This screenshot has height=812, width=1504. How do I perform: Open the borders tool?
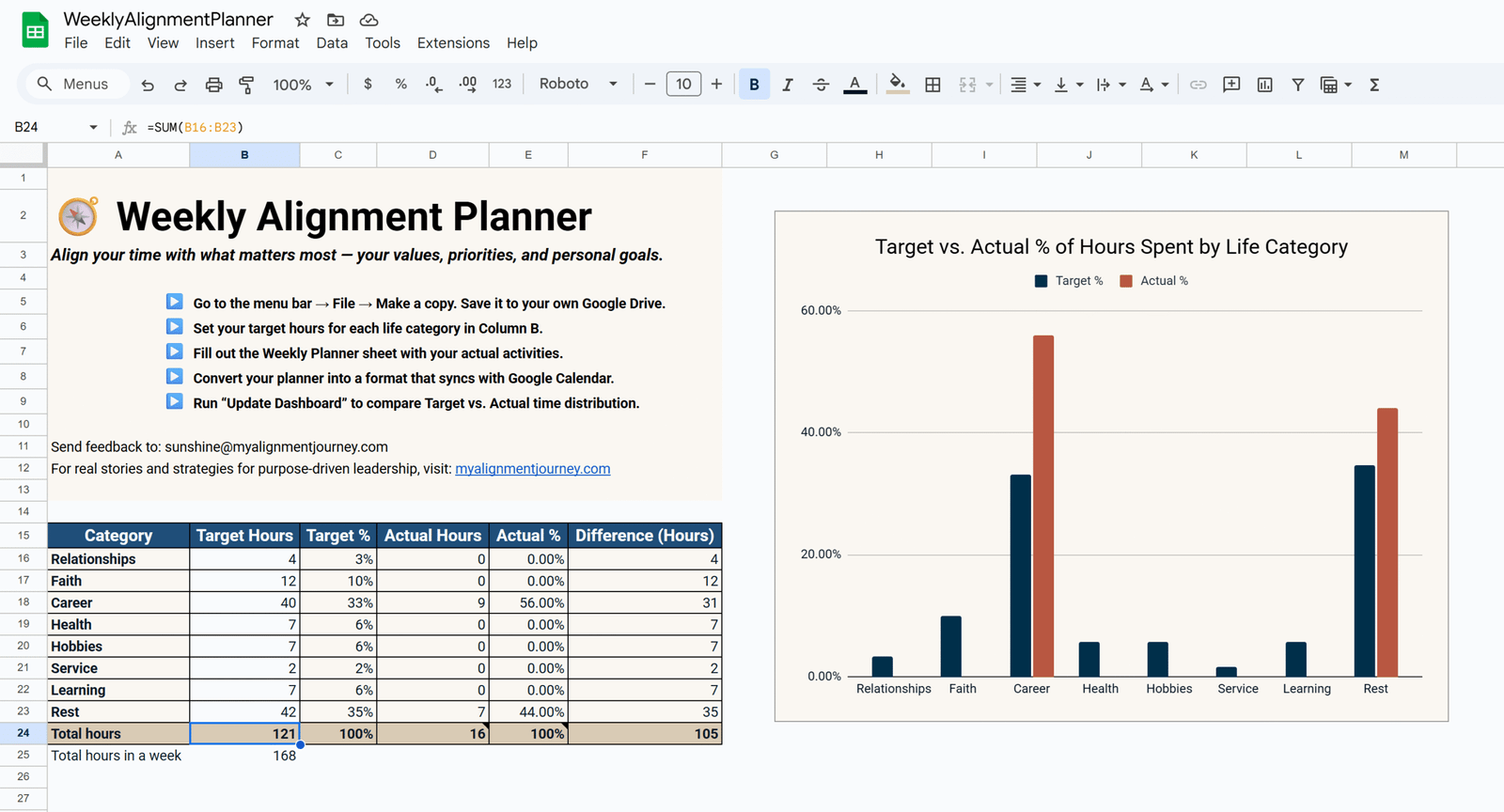click(x=932, y=85)
